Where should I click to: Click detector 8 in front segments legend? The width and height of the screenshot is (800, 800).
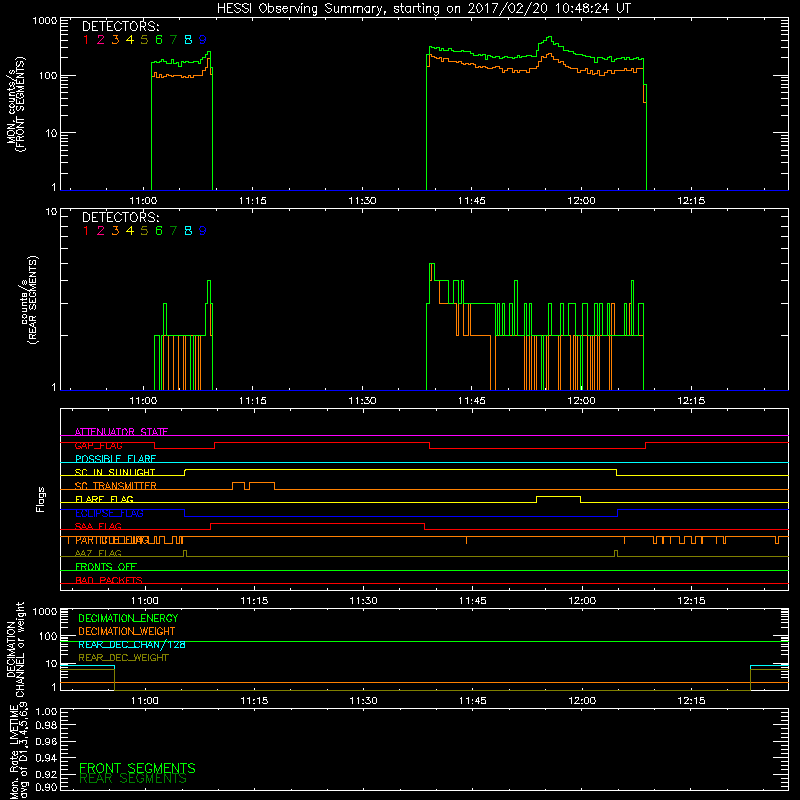(188, 40)
